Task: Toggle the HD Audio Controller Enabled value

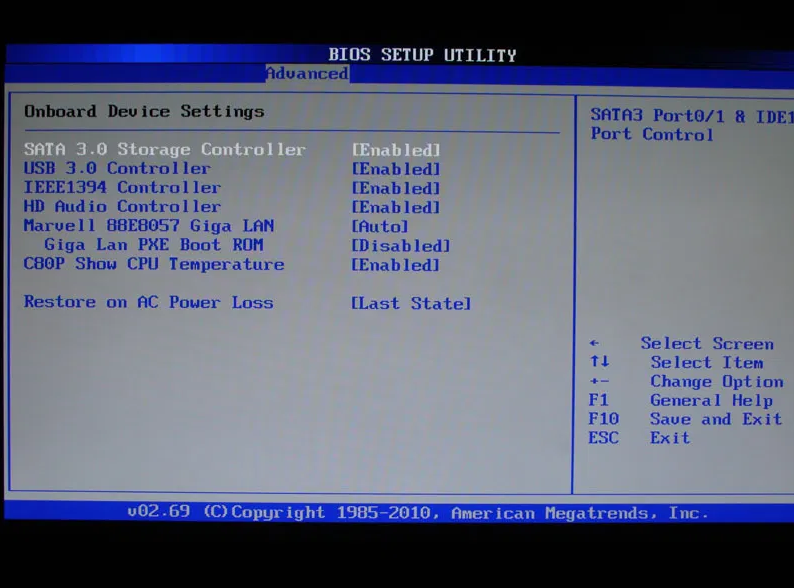Action: 396,207
